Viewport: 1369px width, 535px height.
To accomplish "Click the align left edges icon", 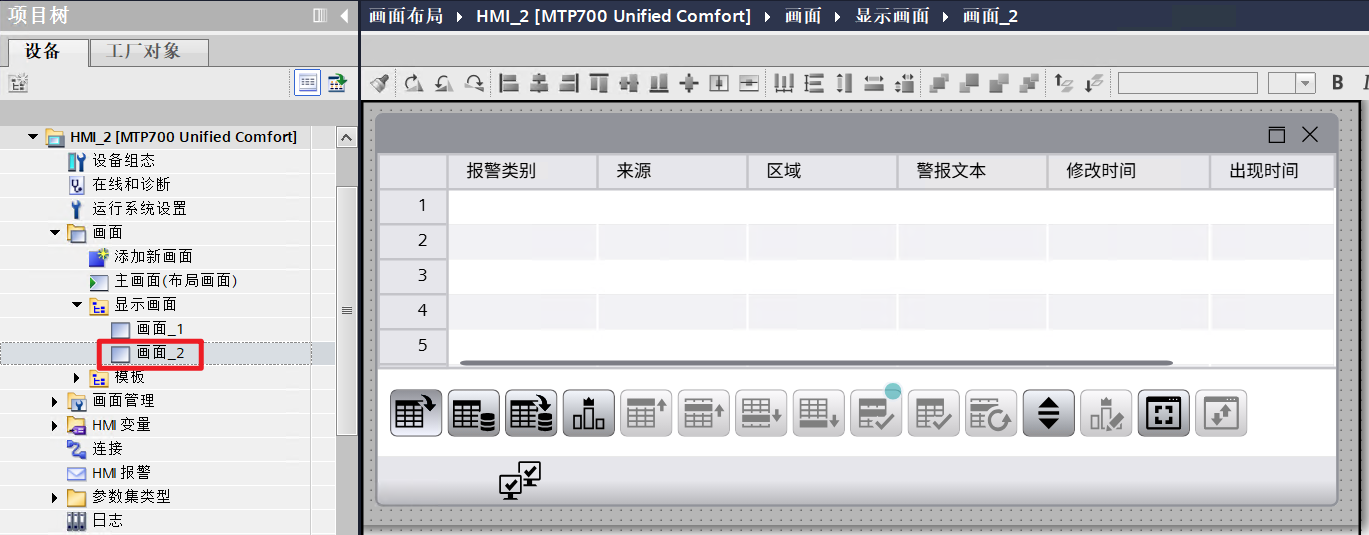I will click(509, 83).
